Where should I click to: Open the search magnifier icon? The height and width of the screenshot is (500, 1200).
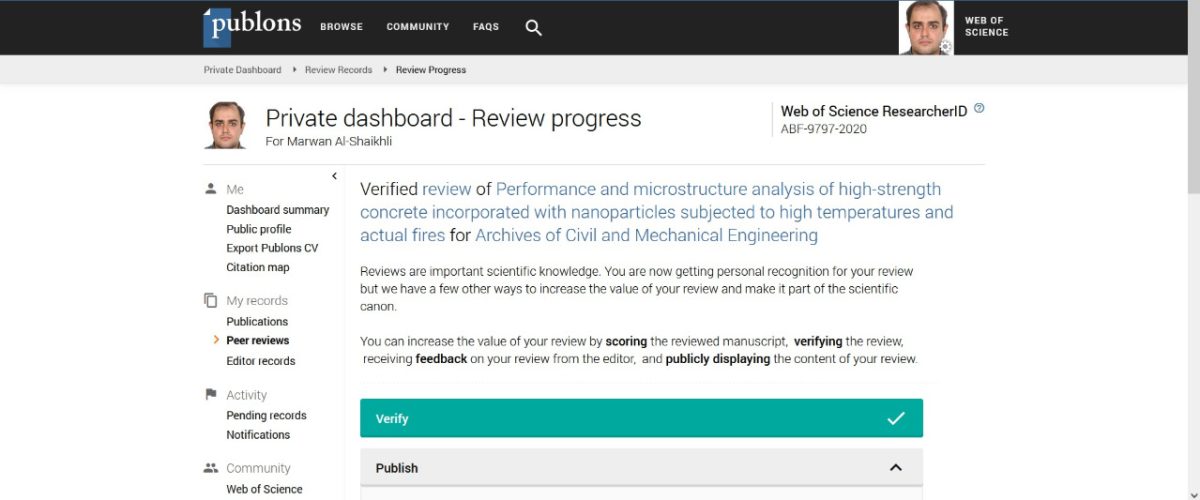tap(534, 28)
